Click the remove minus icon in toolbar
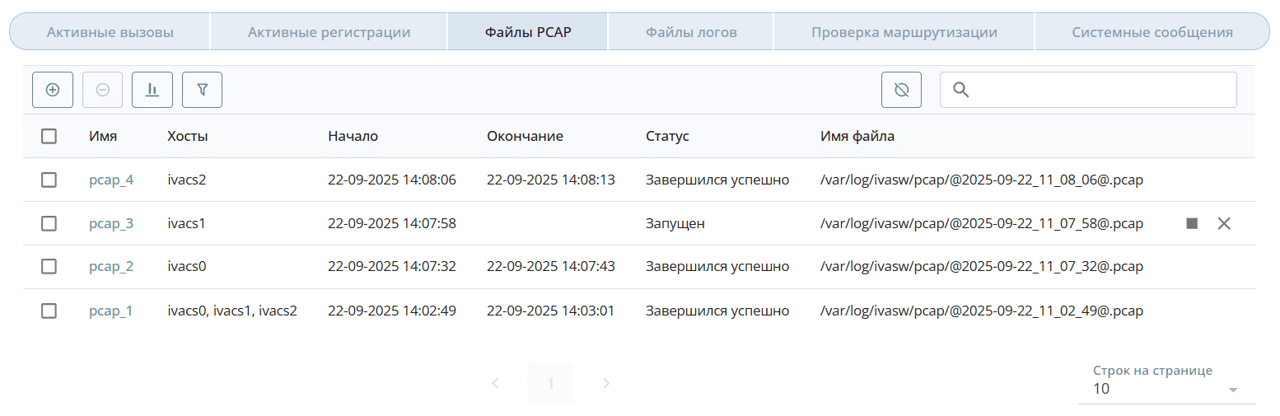This screenshot has width=1280, height=416. pyautogui.click(x=103, y=90)
